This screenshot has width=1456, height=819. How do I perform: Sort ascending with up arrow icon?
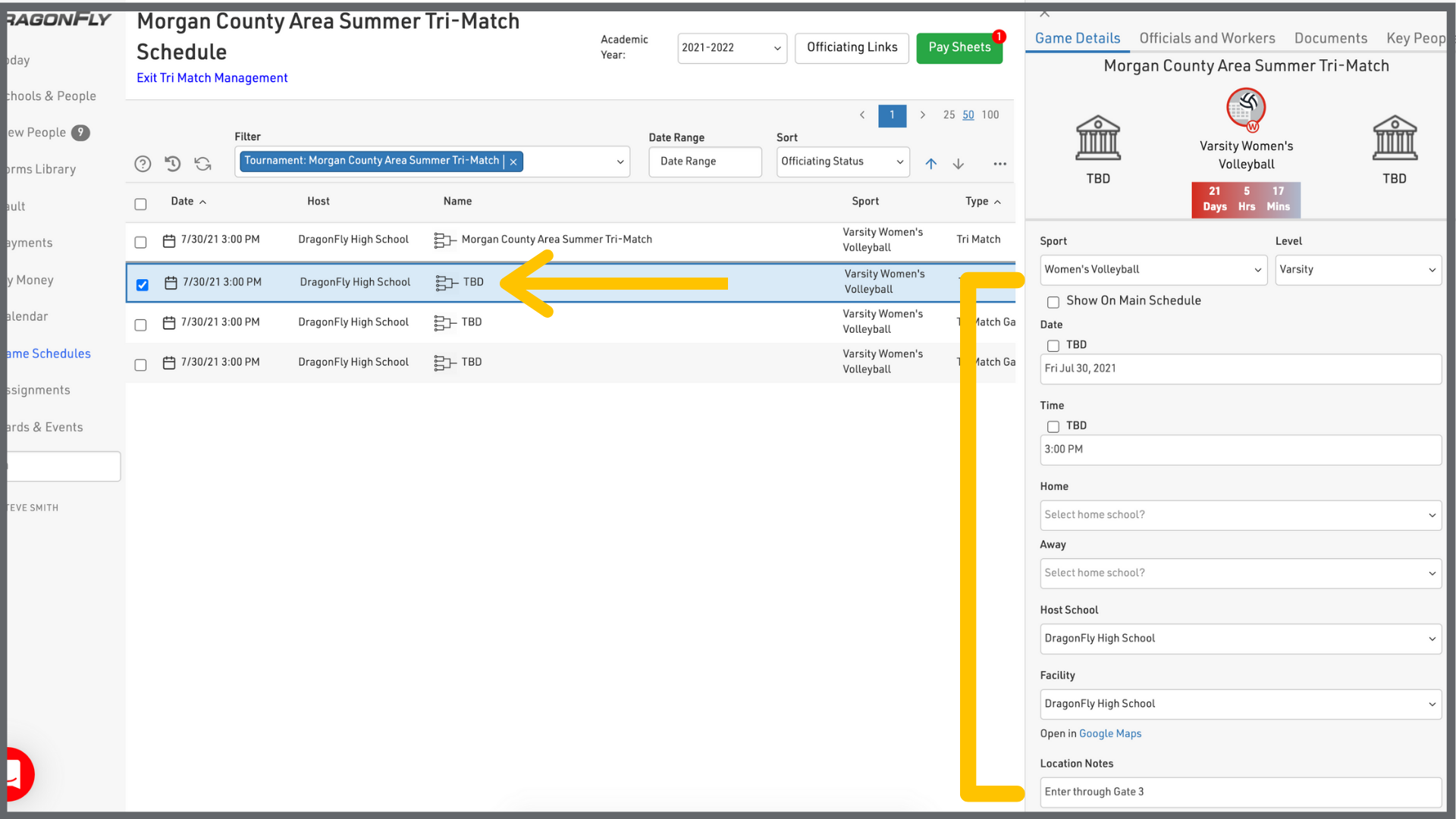click(x=931, y=164)
